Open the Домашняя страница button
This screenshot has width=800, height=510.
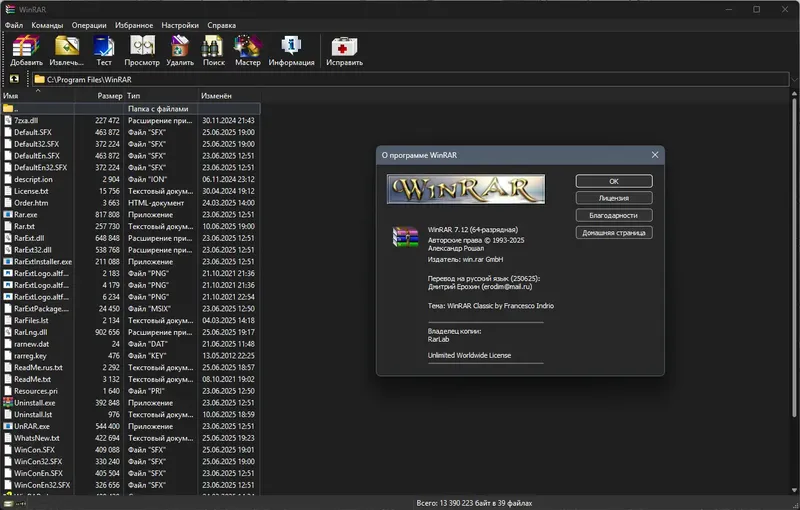tap(614, 233)
